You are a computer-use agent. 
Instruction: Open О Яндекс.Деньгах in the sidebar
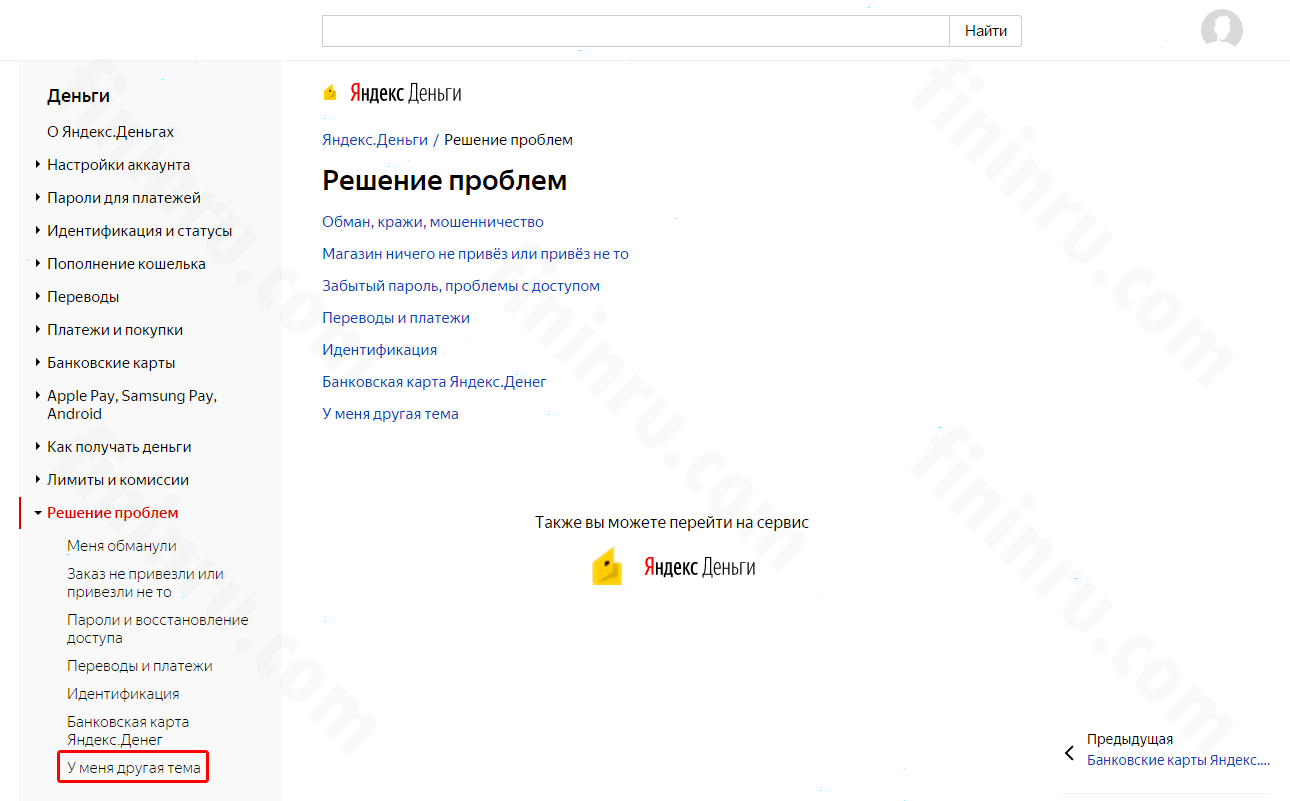point(110,132)
